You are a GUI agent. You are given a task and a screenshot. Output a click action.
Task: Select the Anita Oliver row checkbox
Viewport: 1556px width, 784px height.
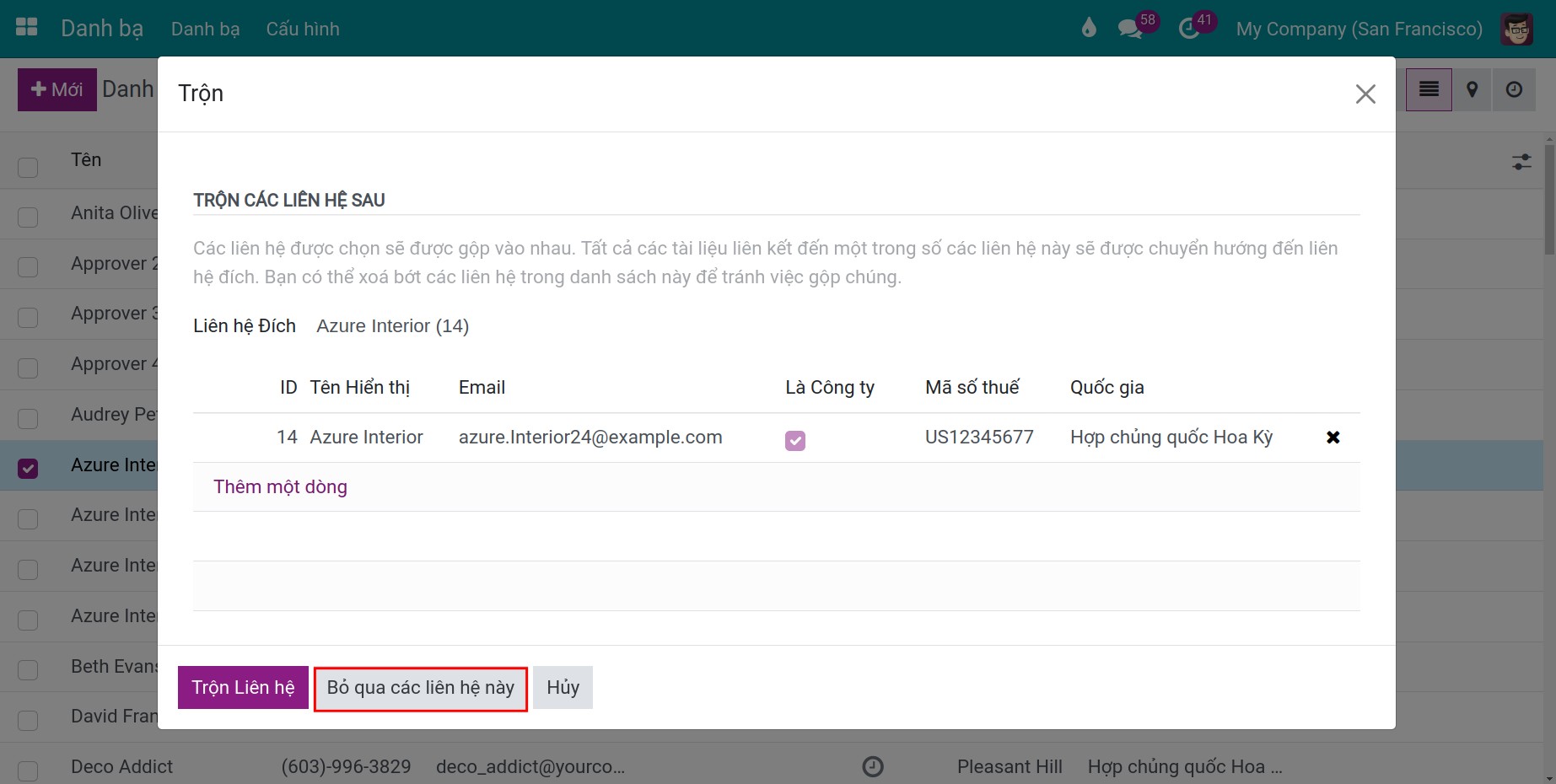[x=28, y=217]
